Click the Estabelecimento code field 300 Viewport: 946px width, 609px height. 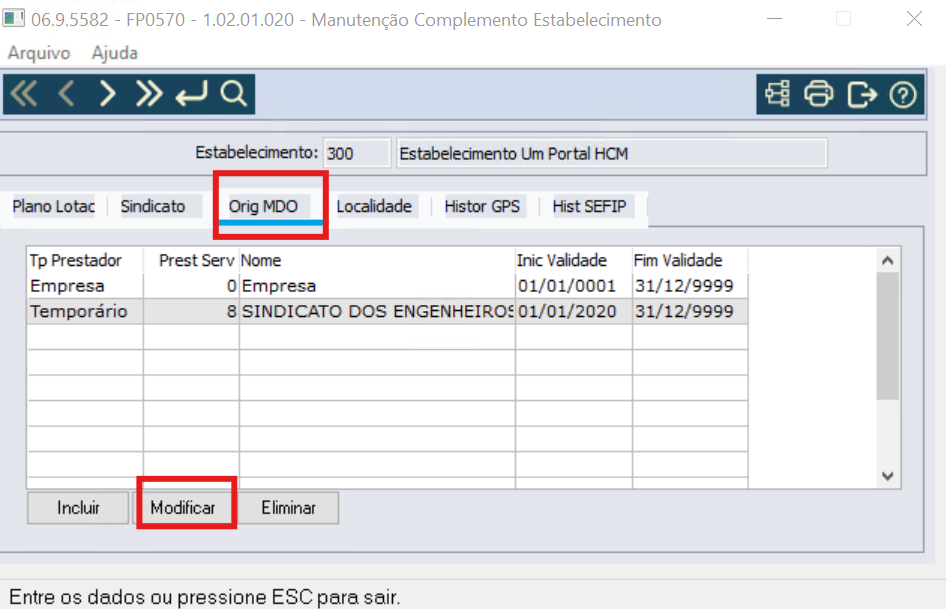click(357, 153)
